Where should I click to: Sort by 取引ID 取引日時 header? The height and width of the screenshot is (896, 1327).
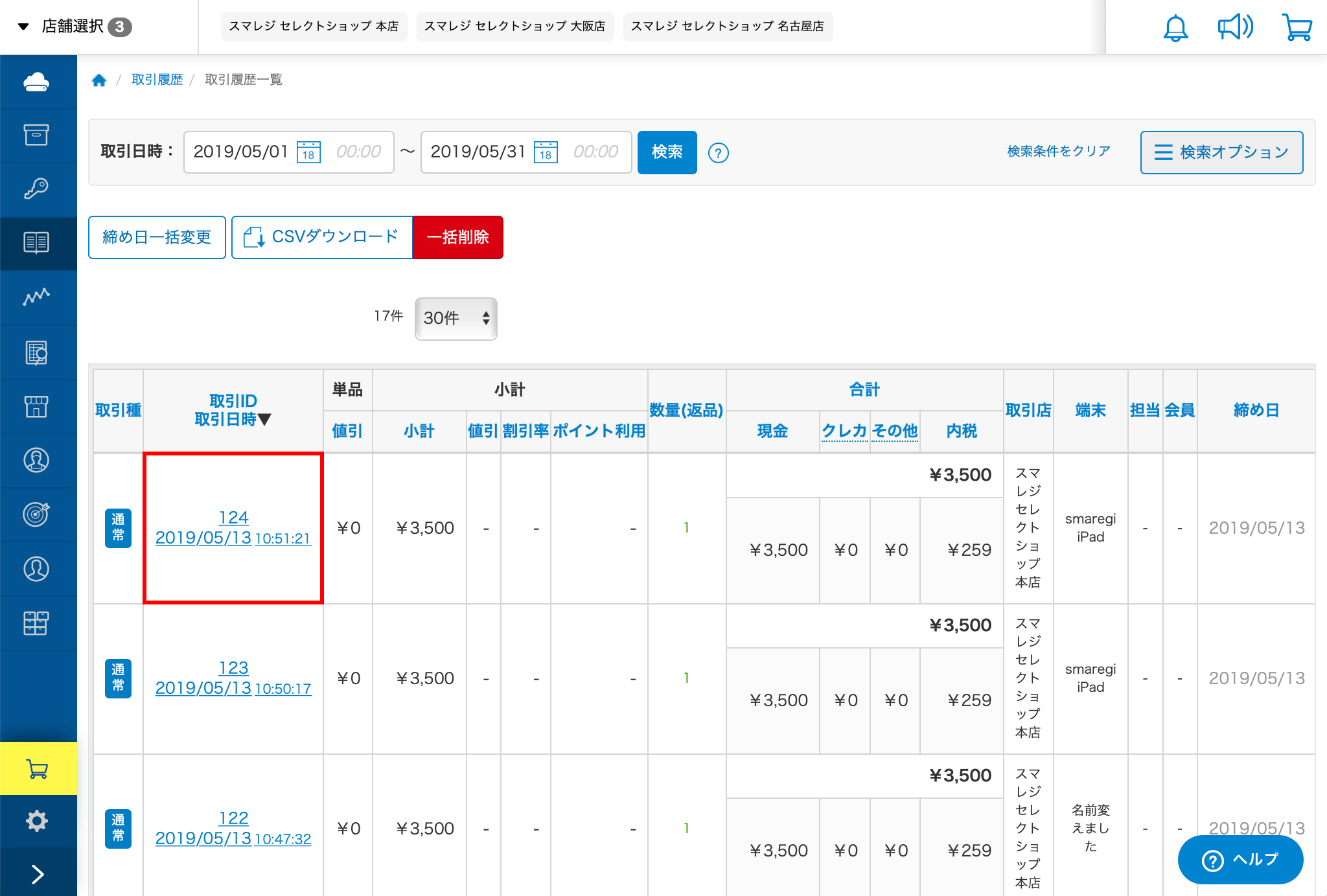pos(233,410)
